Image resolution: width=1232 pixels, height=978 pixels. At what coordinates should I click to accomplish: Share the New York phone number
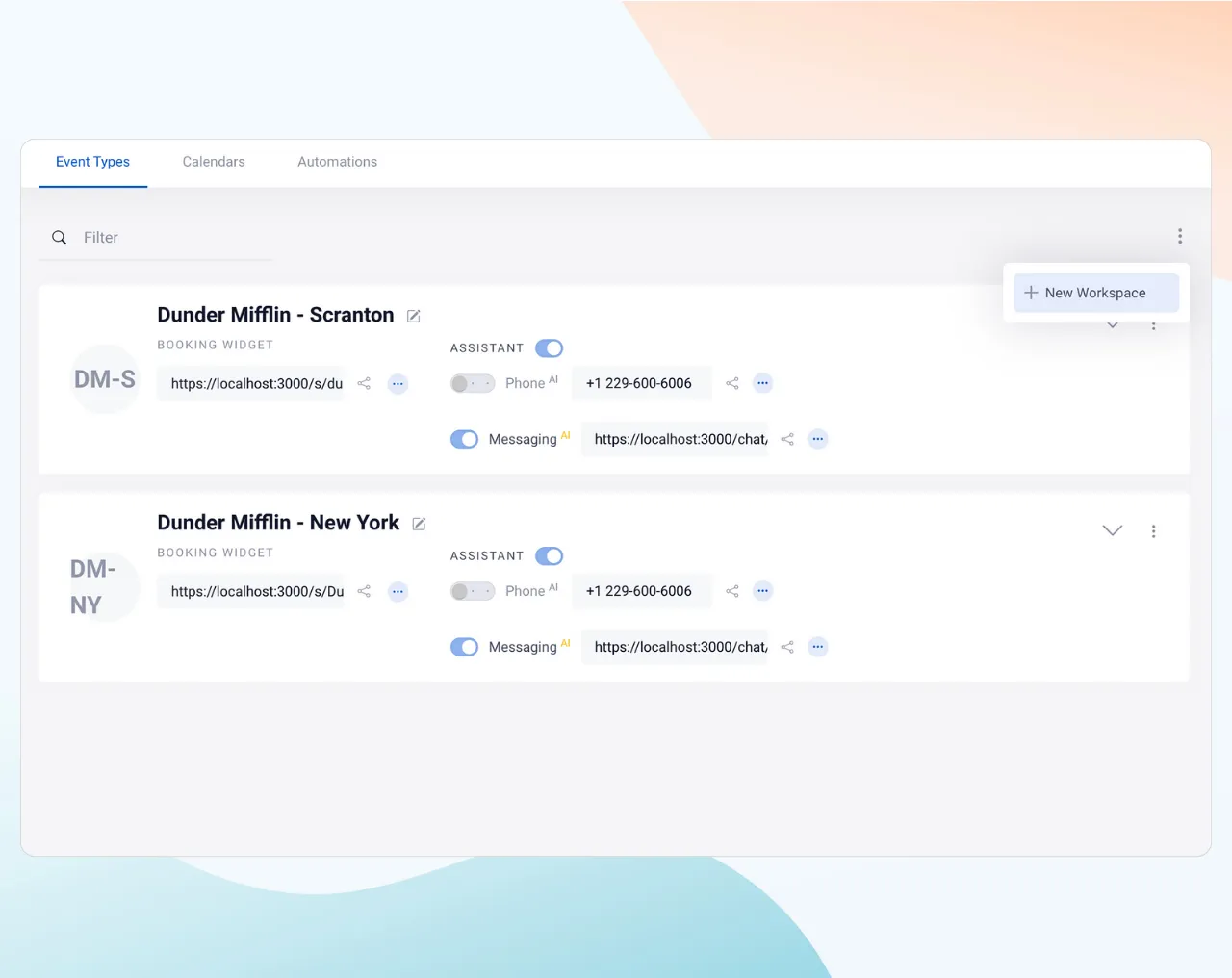click(732, 591)
